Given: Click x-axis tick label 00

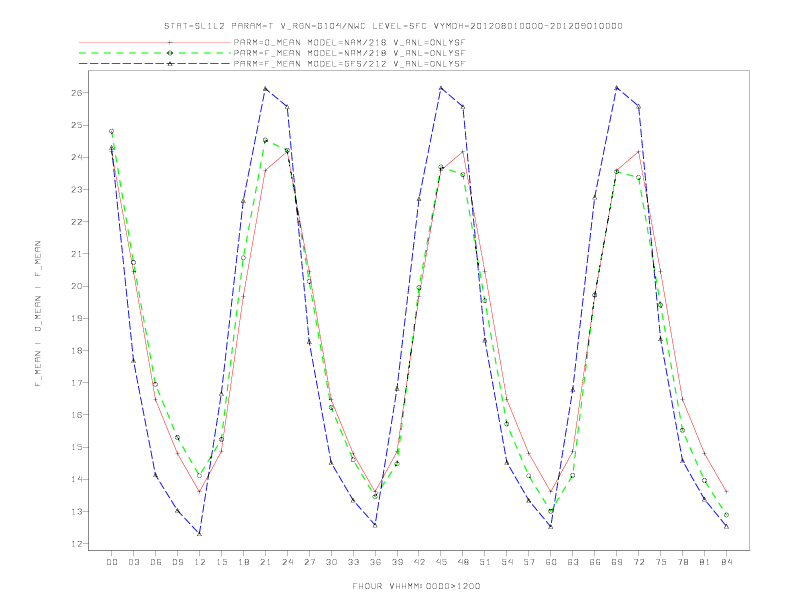Looking at the screenshot, I should [112, 562].
